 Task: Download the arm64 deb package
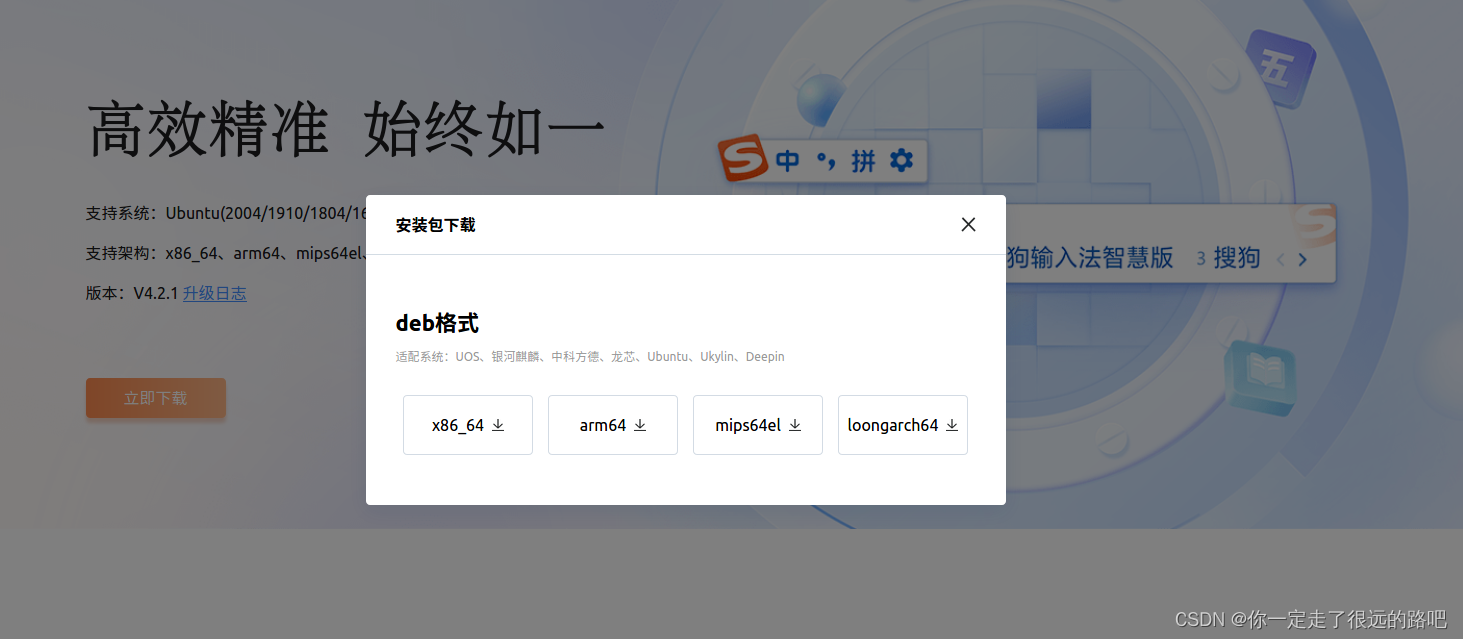point(613,425)
